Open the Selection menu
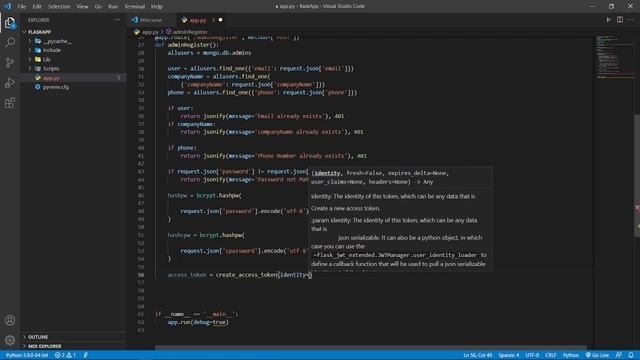The width and height of the screenshot is (640, 360). [x=59, y=7]
